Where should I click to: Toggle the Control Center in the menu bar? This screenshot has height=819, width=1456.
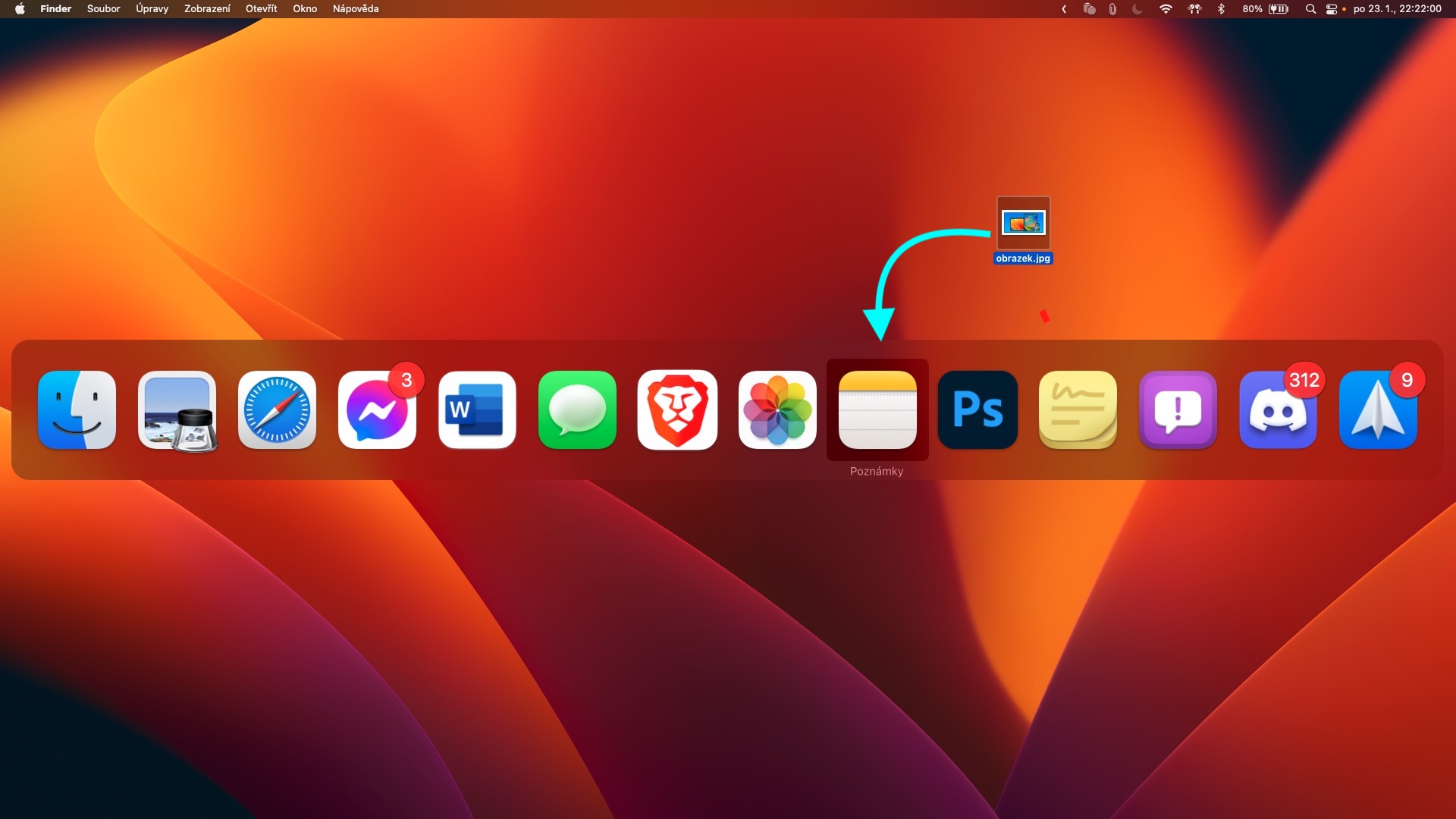[1331, 9]
